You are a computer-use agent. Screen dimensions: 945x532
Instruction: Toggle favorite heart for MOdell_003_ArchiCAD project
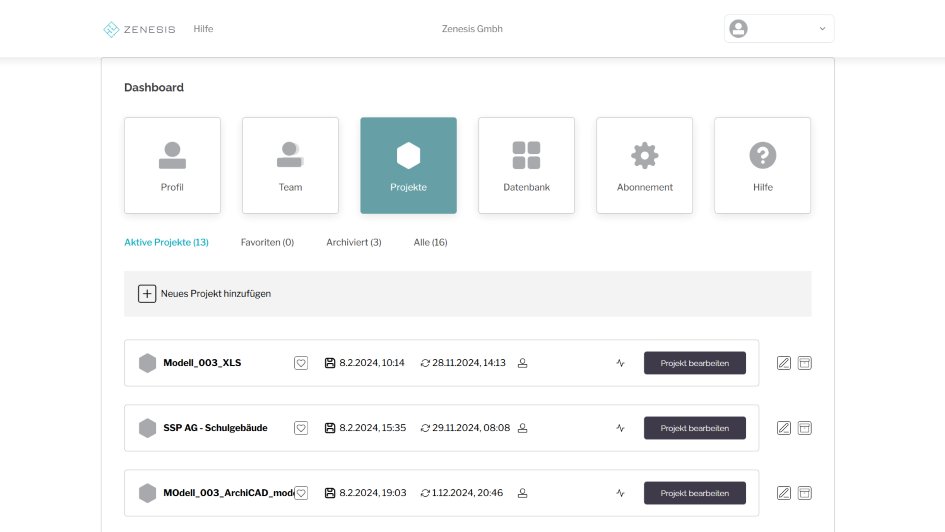[301, 493]
